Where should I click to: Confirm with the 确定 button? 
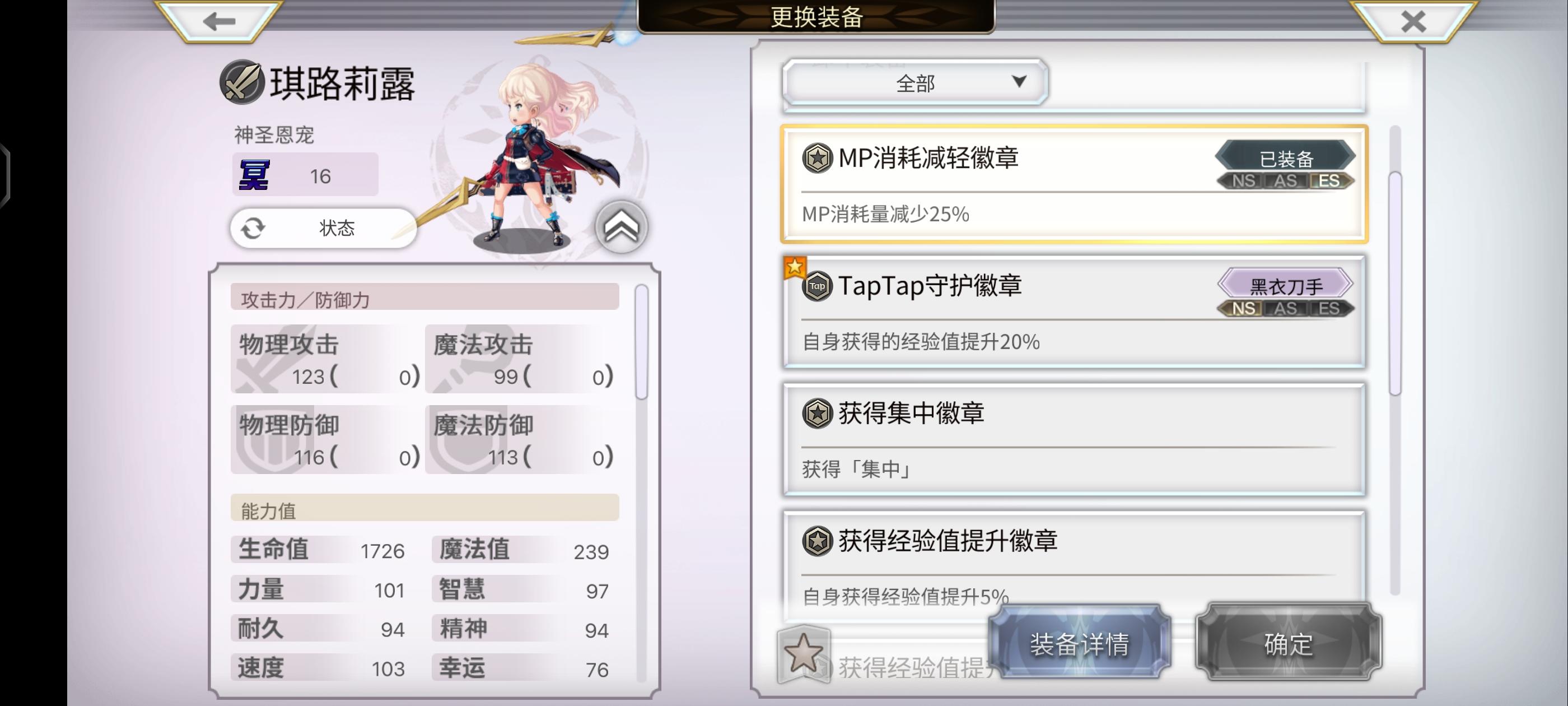click(1288, 643)
